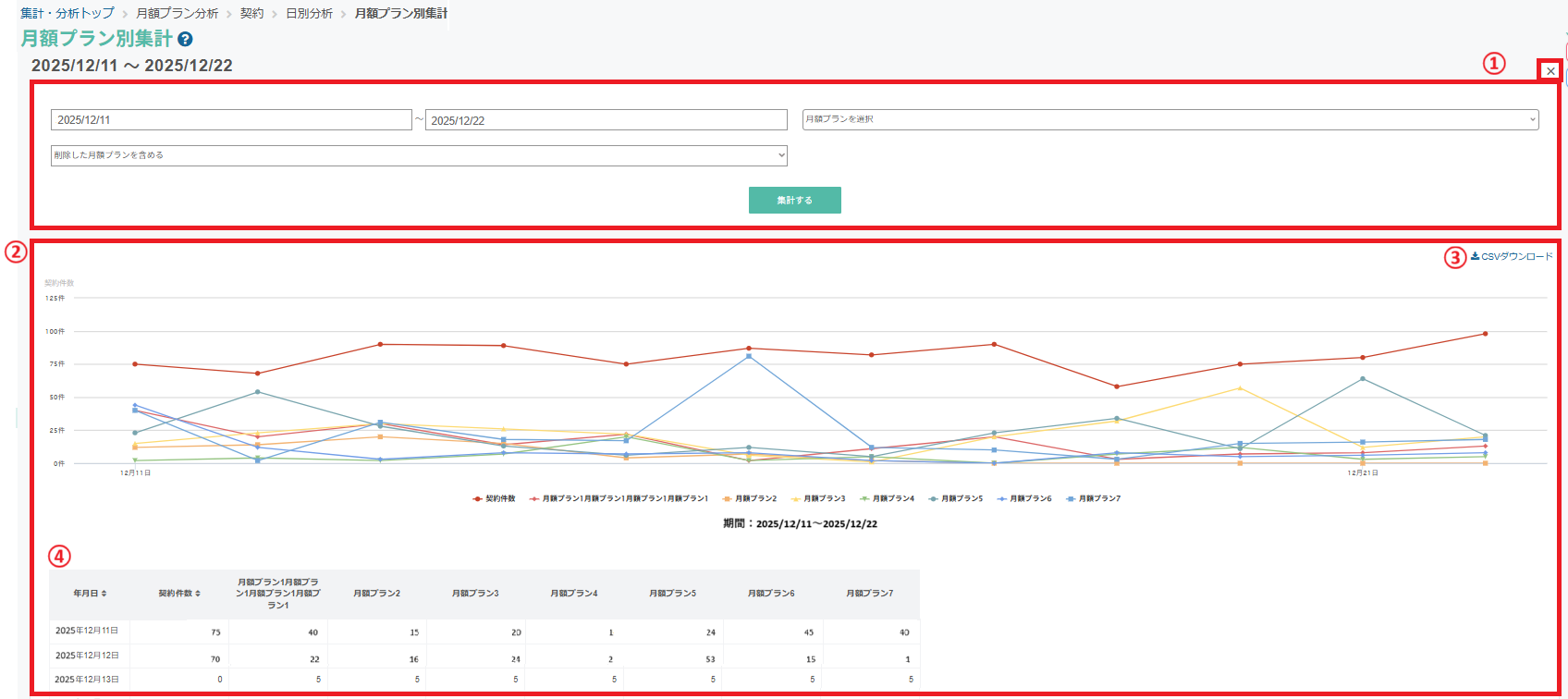Go to 集計・分析トップ breadcrumb
1568x699 pixels.
coord(67,13)
